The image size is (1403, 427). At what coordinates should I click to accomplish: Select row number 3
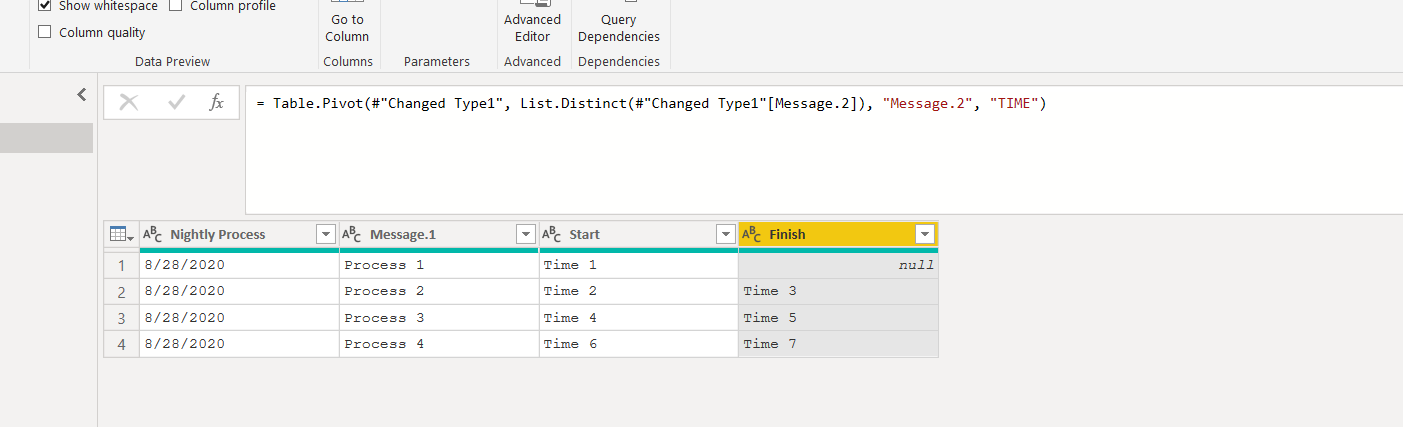121,318
